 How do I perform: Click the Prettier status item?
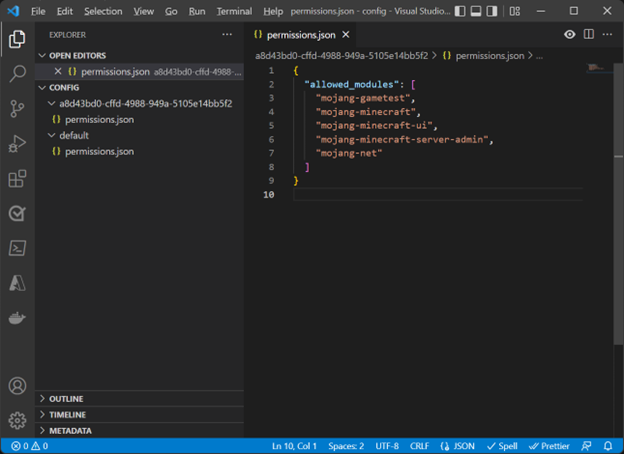[549, 446]
